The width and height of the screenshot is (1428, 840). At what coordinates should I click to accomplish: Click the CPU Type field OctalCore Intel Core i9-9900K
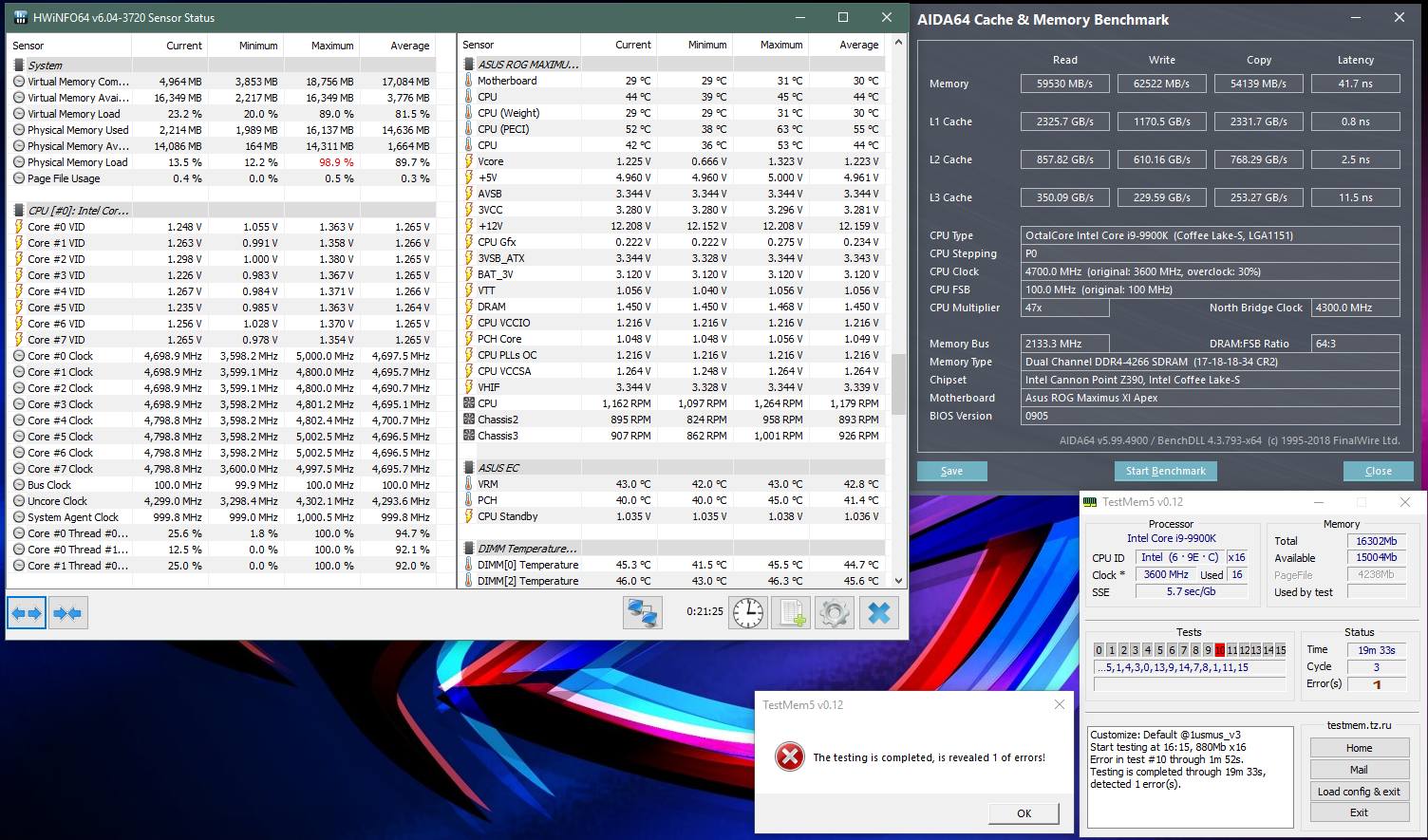1211,235
